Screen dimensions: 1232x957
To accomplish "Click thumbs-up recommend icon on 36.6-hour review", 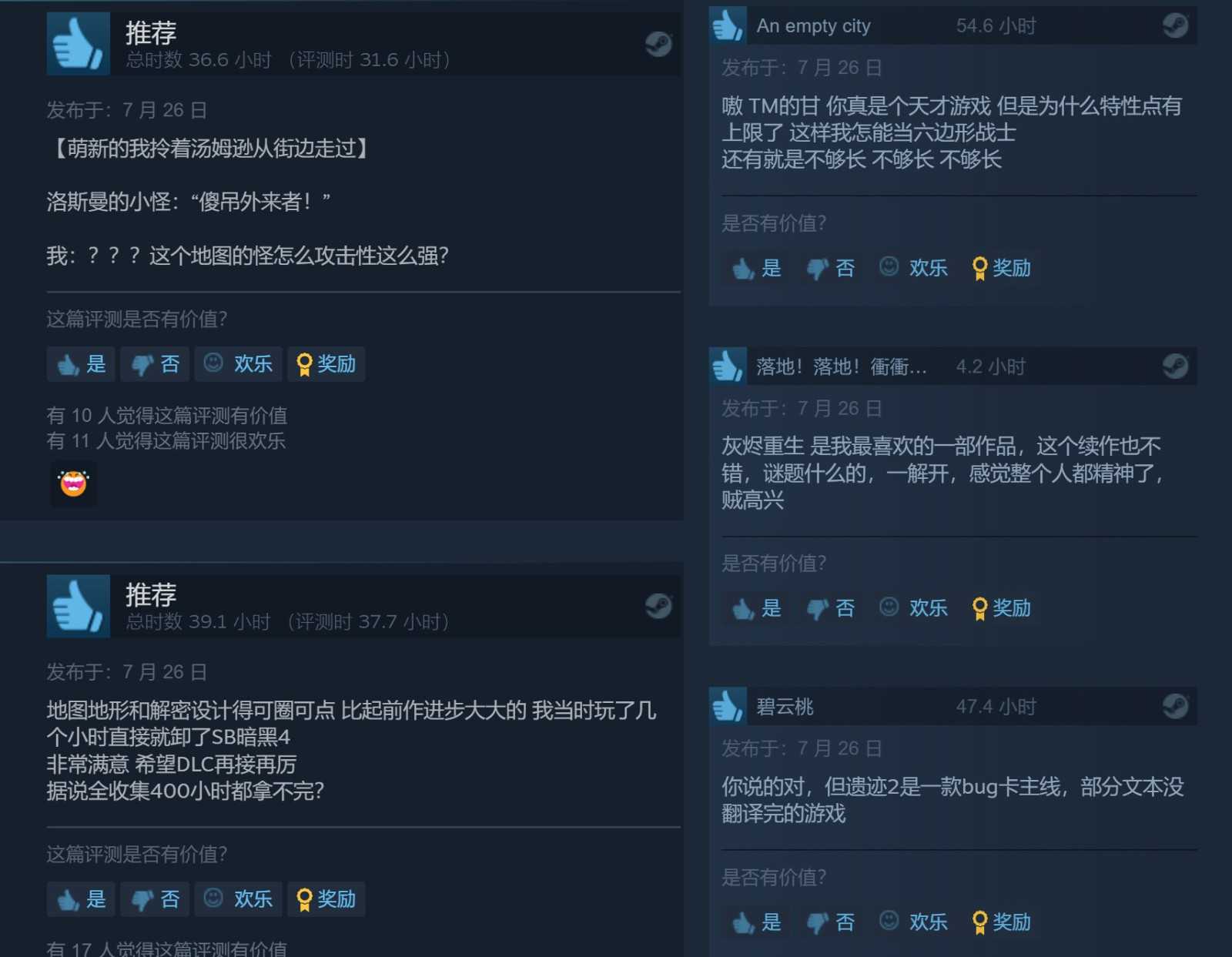I will [78, 44].
